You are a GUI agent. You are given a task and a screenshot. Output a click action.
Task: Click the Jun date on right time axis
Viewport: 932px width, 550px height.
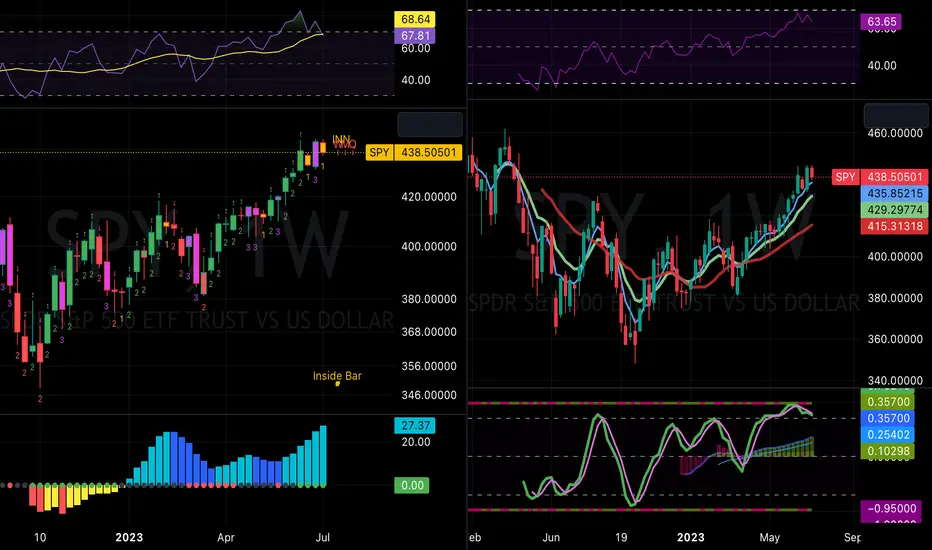551,538
